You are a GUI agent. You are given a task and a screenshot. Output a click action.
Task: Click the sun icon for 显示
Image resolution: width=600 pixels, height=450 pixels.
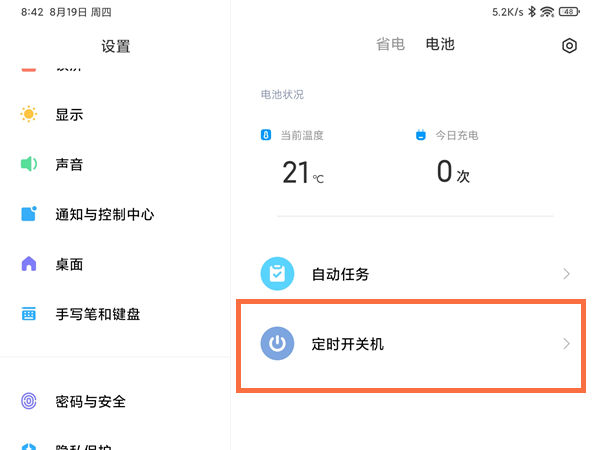(x=29, y=114)
